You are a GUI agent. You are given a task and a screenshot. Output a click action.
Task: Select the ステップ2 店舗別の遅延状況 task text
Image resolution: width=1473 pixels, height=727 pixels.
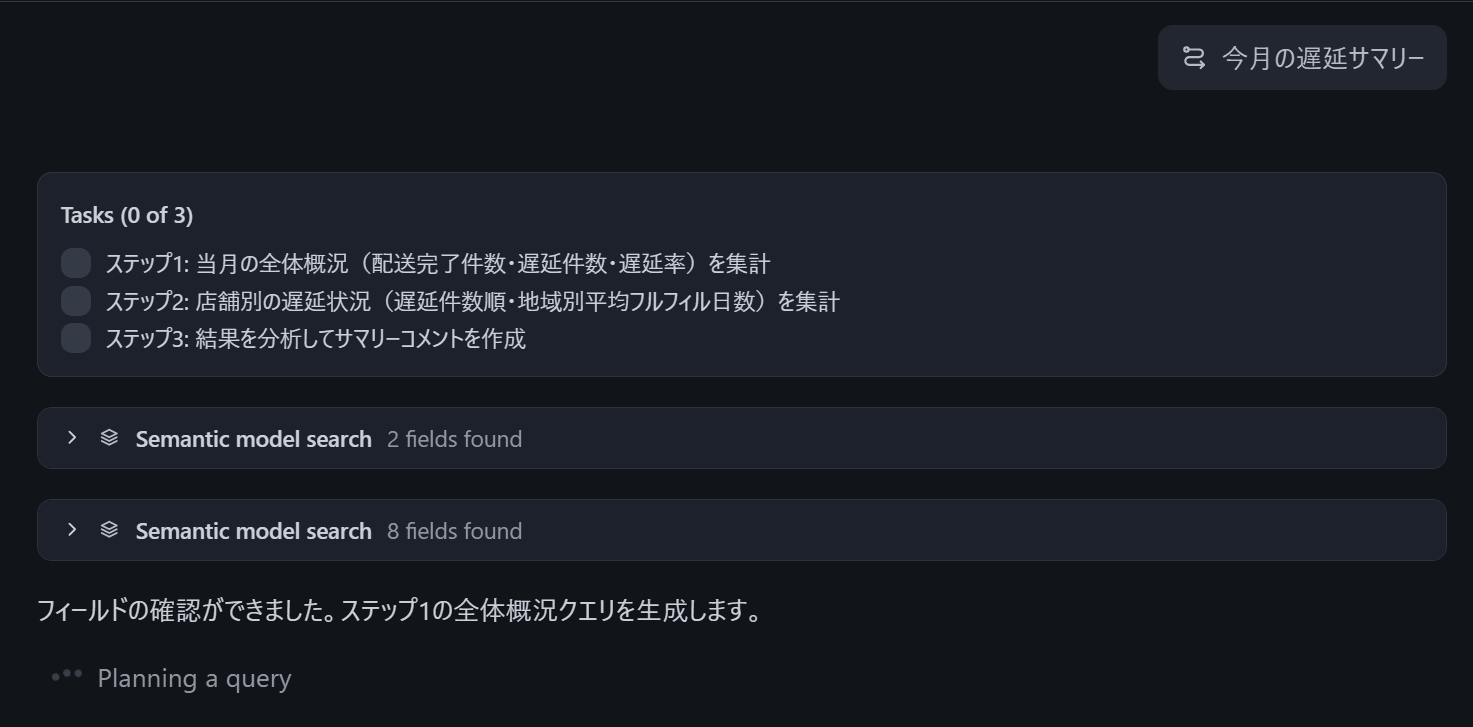pyautogui.click(x=472, y=301)
